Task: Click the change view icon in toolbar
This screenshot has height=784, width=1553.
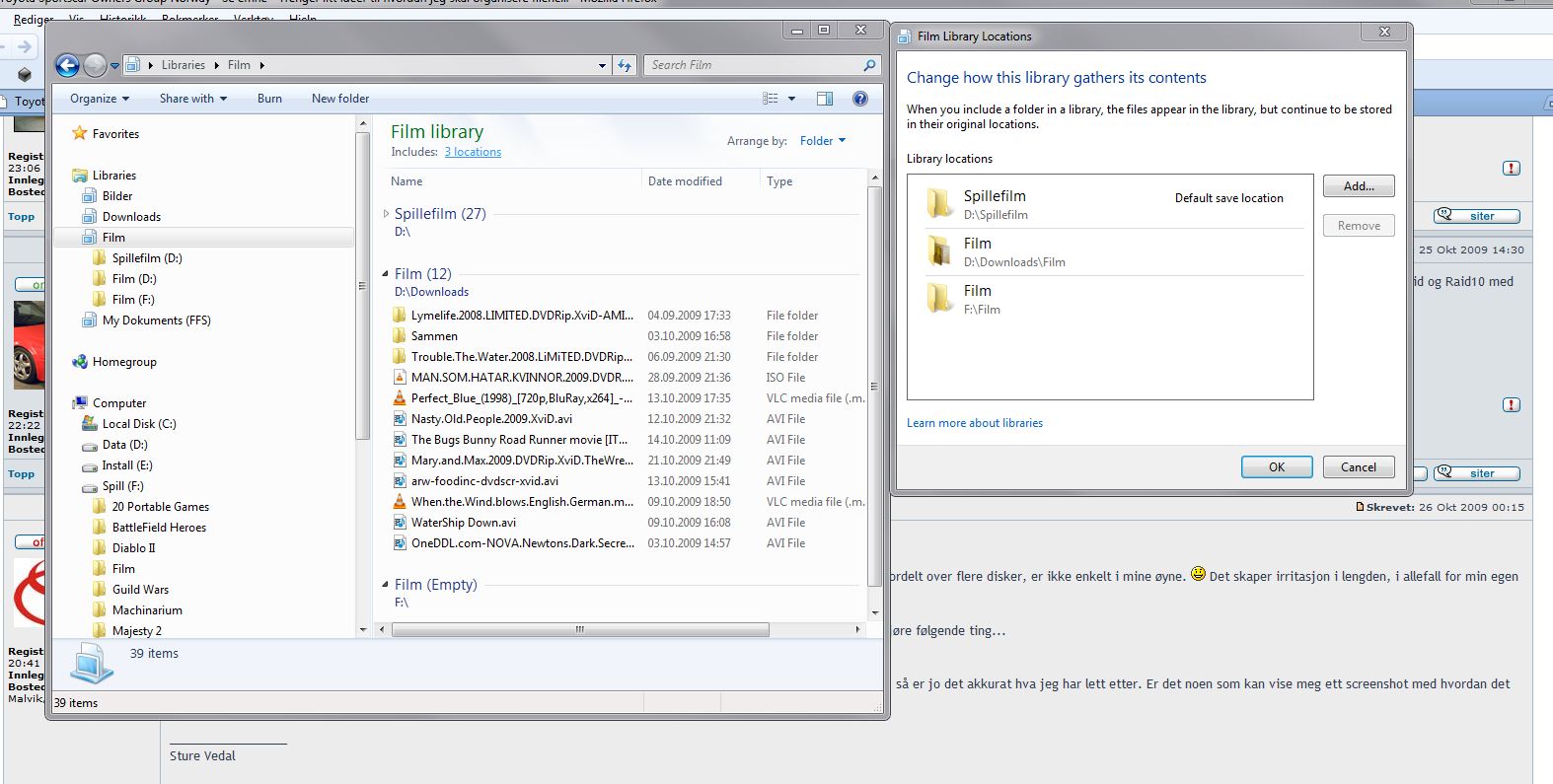Action: point(771,99)
